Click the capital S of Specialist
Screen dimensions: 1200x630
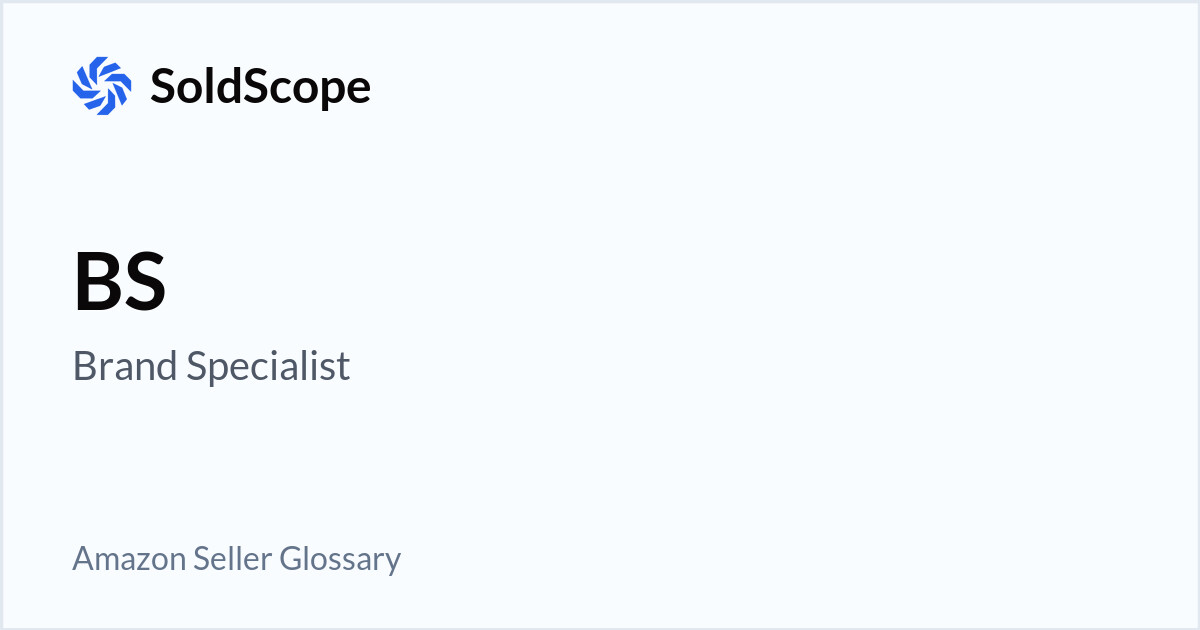pos(196,367)
